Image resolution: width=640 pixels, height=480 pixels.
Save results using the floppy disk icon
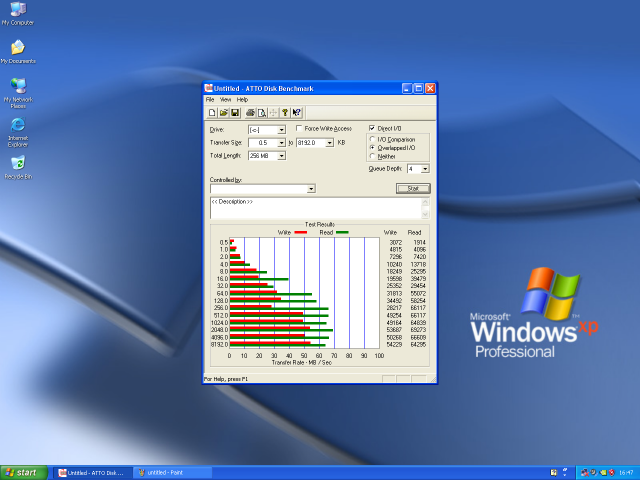(235, 113)
